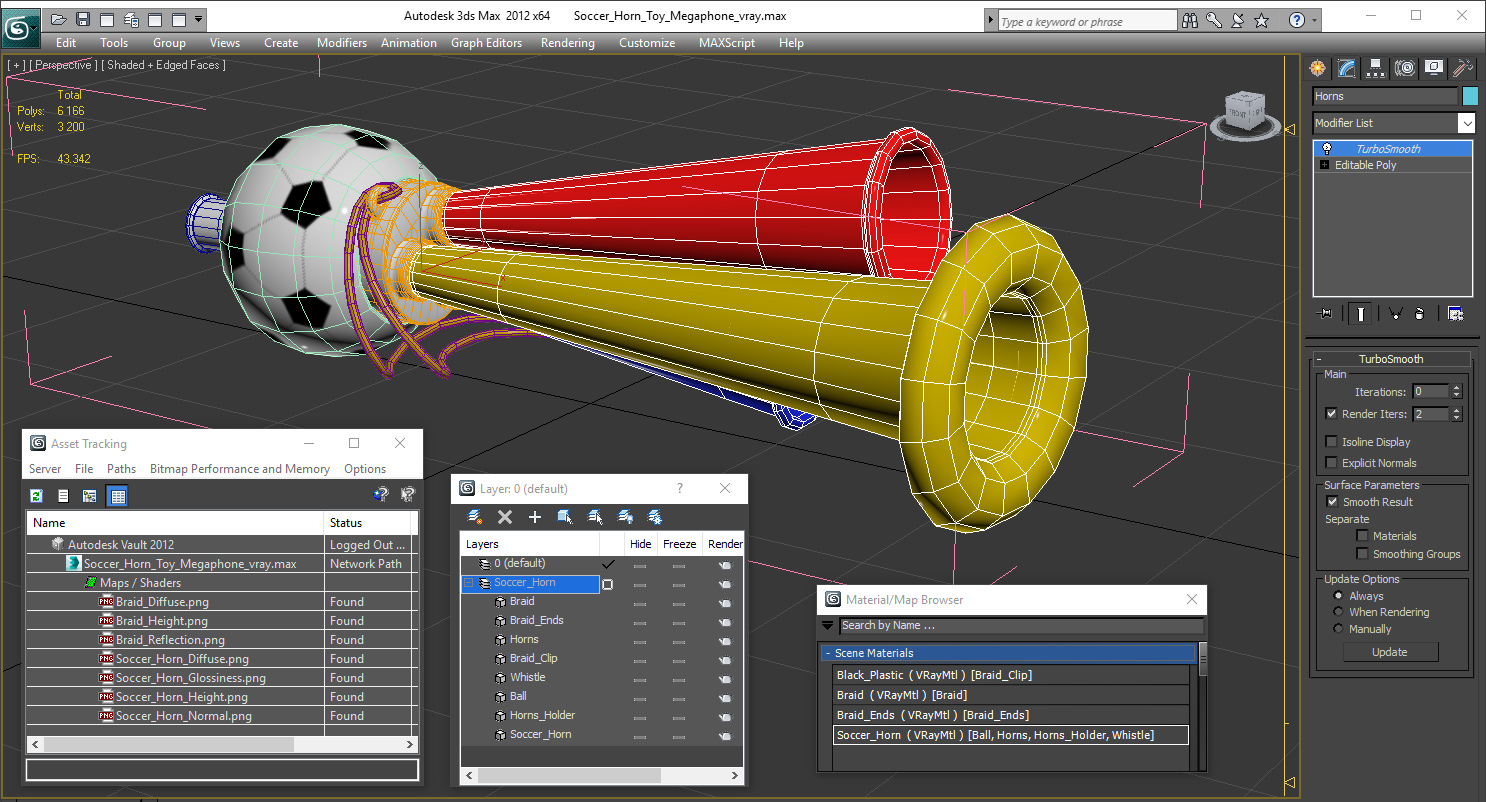Click the Search by Name field
The image size is (1486, 802).
pos(1021,626)
